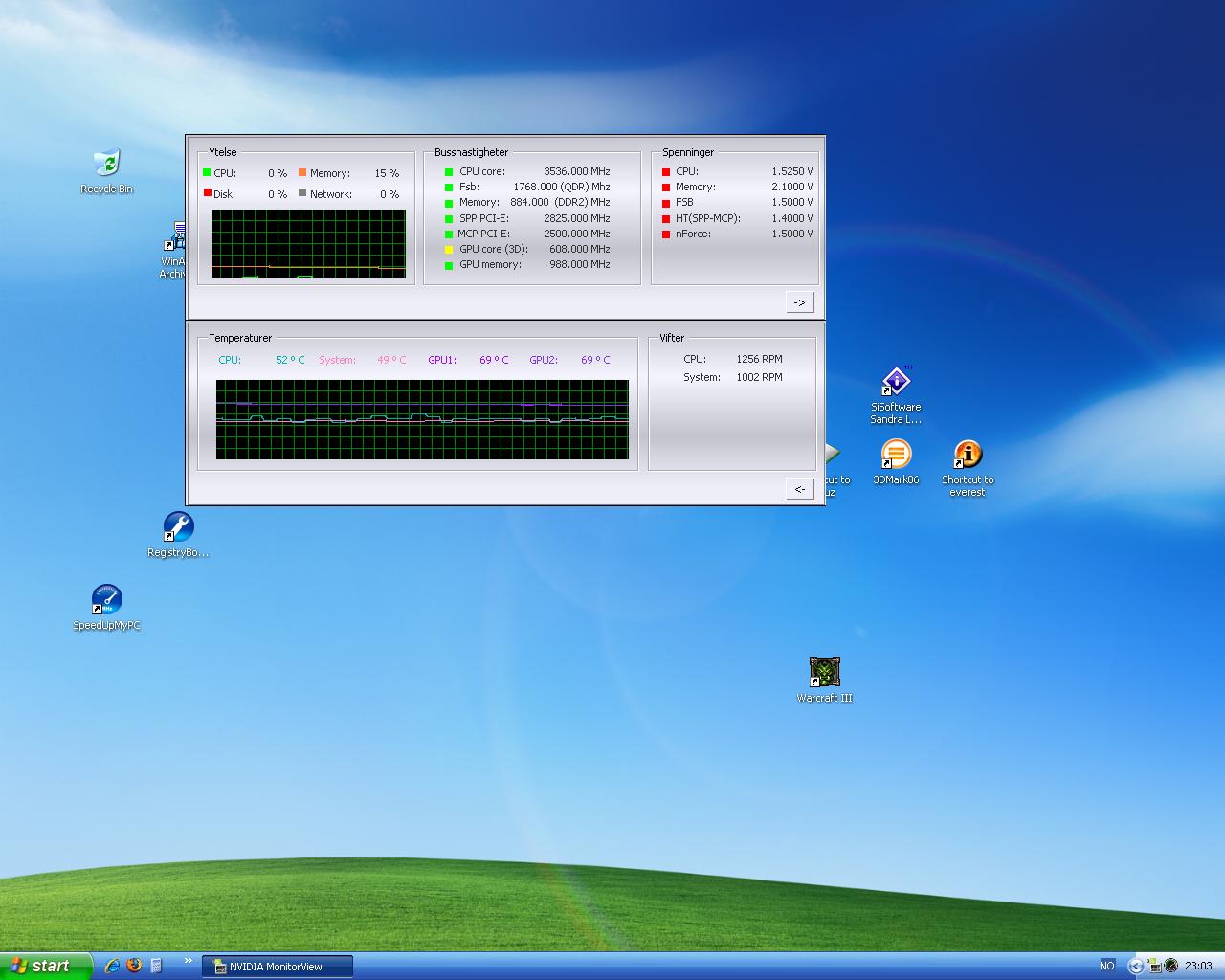
Task: Open the Recycle Bin desktop icon
Action: (106, 171)
